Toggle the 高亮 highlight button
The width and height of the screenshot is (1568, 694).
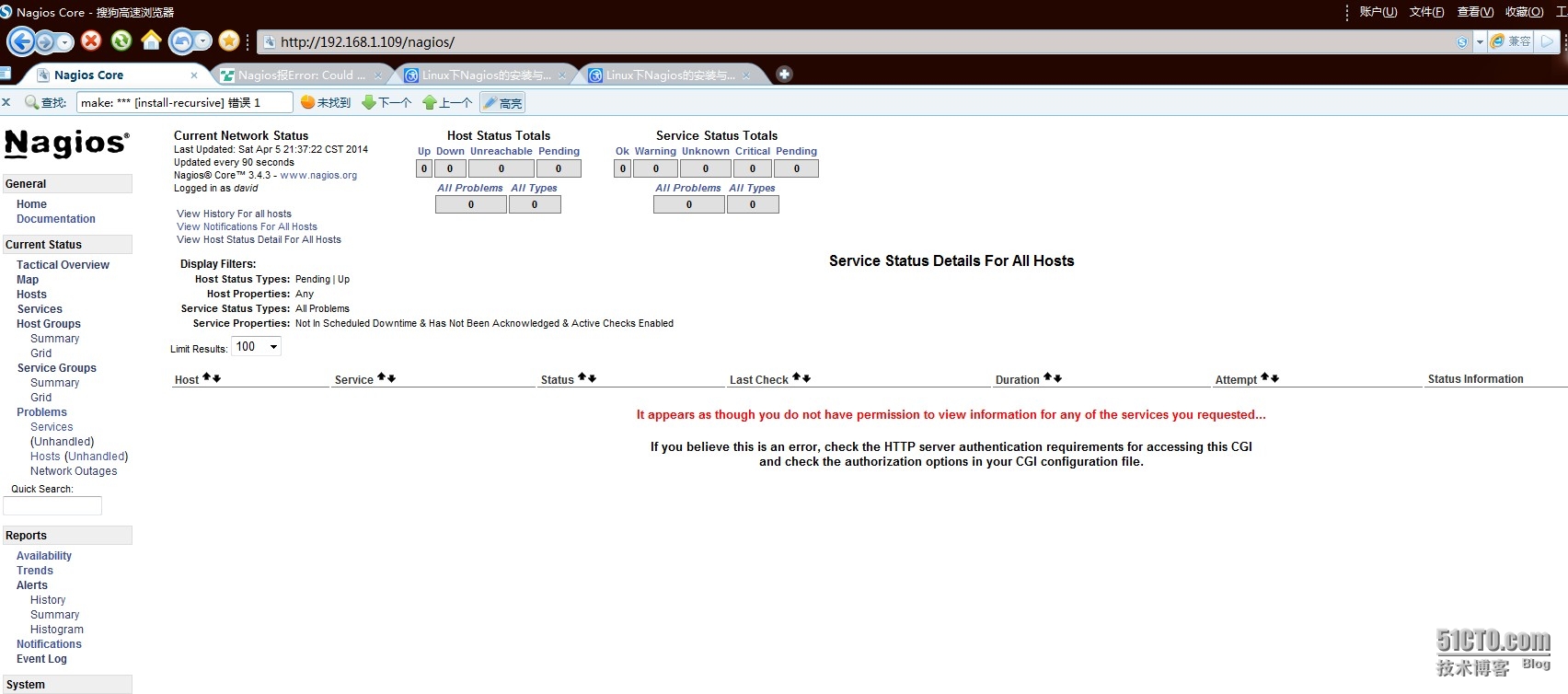tap(502, 102)
